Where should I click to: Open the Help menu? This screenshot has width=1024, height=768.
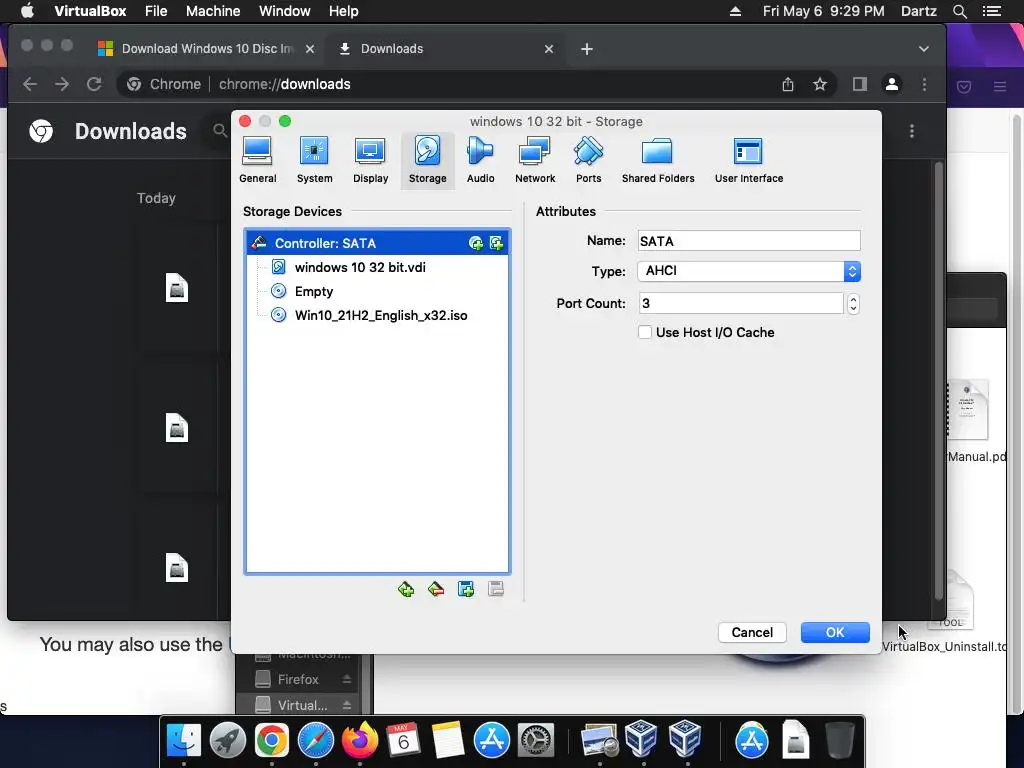click(x=344, y=11)
